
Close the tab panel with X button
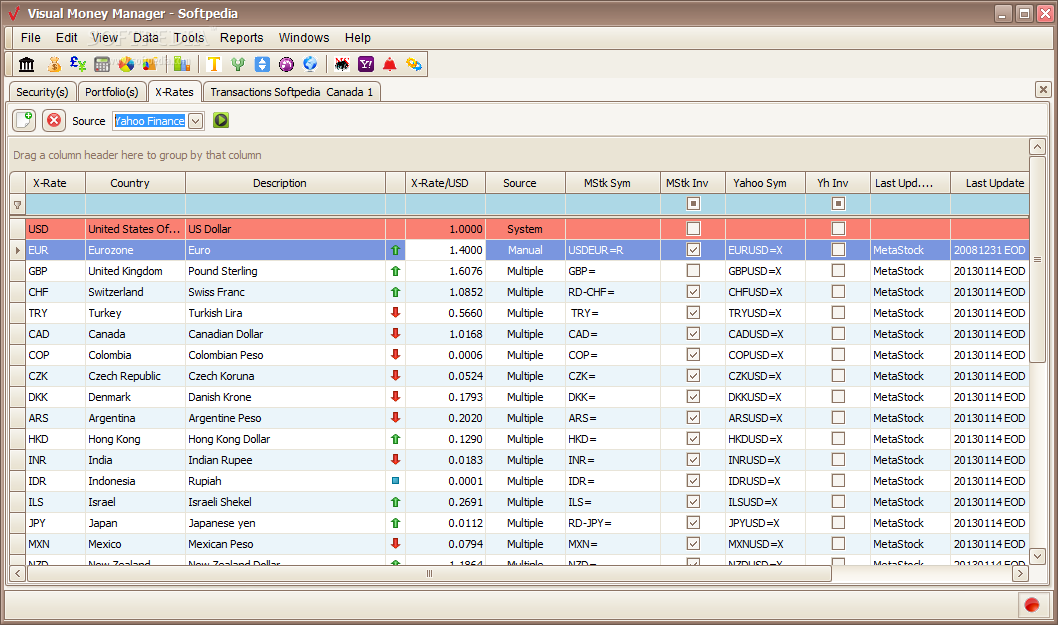(1043, 89)
